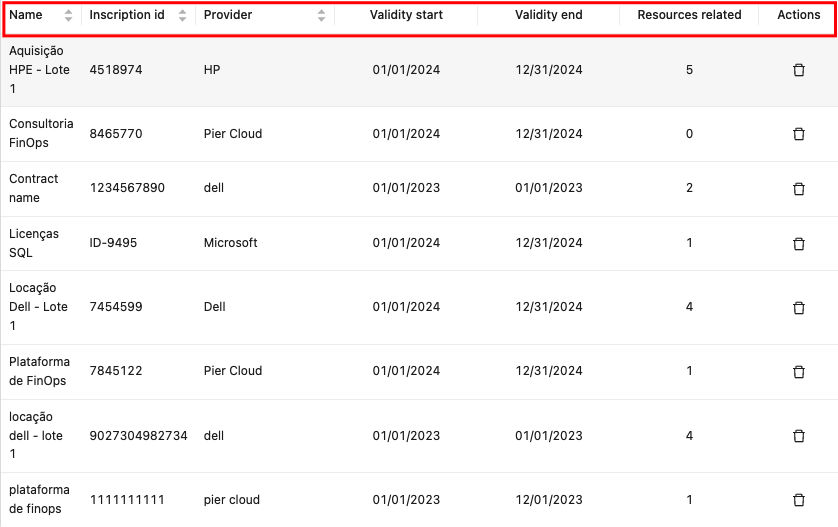Screen dimensions: 838x527
Task: Toggle sort arrows on Provider column
Action: tap(321, 16)
